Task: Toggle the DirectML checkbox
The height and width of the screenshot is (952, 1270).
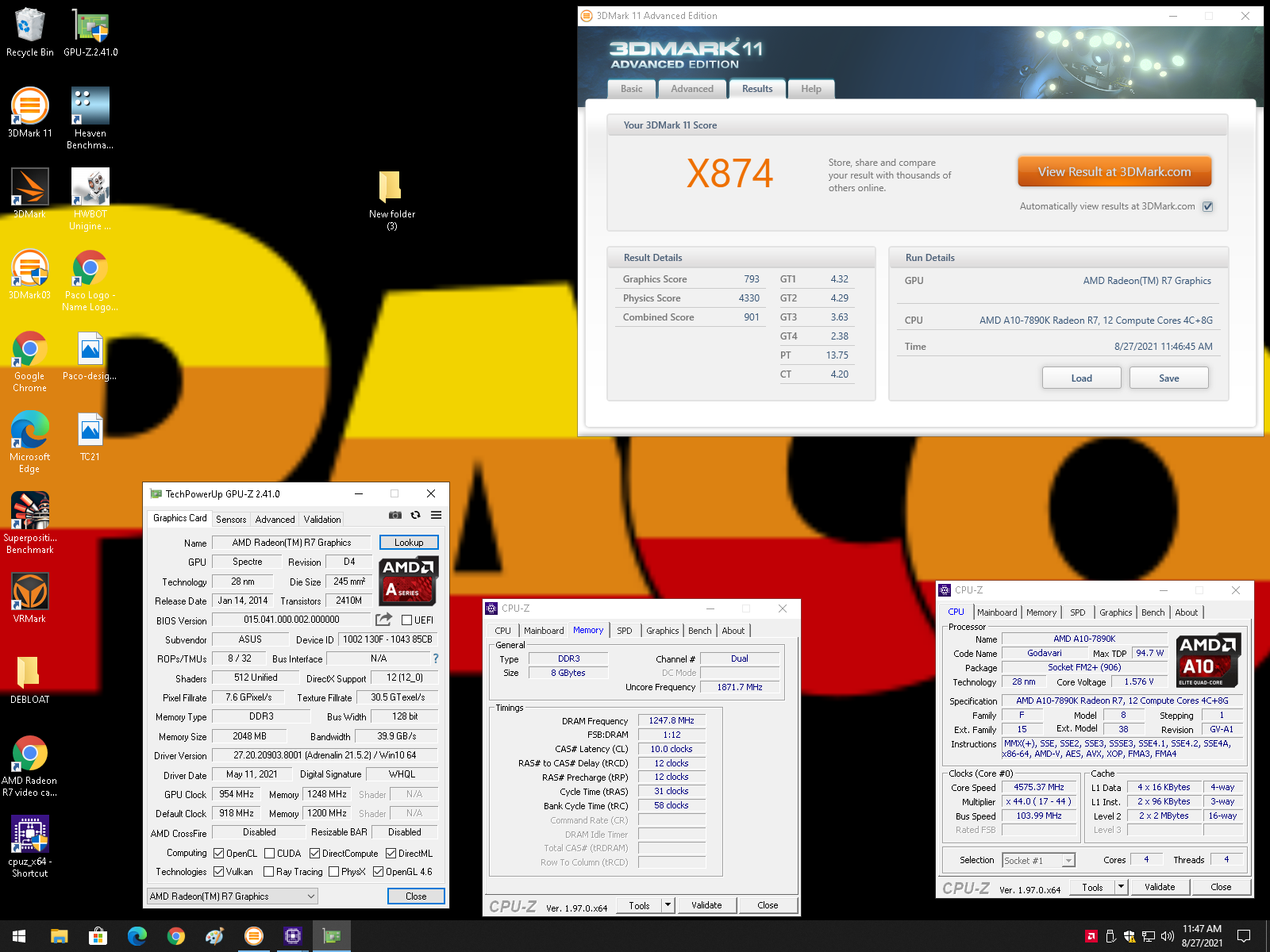Action: (x=391, y=854)
